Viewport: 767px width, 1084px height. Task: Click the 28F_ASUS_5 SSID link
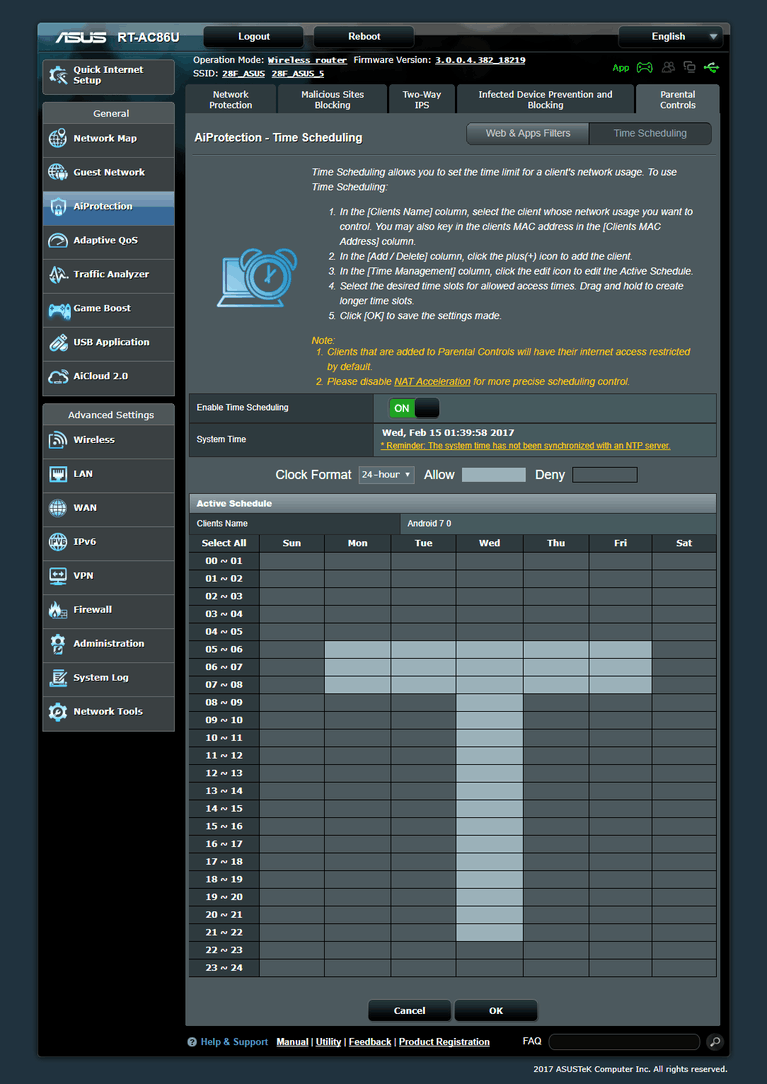click(297, 73)
